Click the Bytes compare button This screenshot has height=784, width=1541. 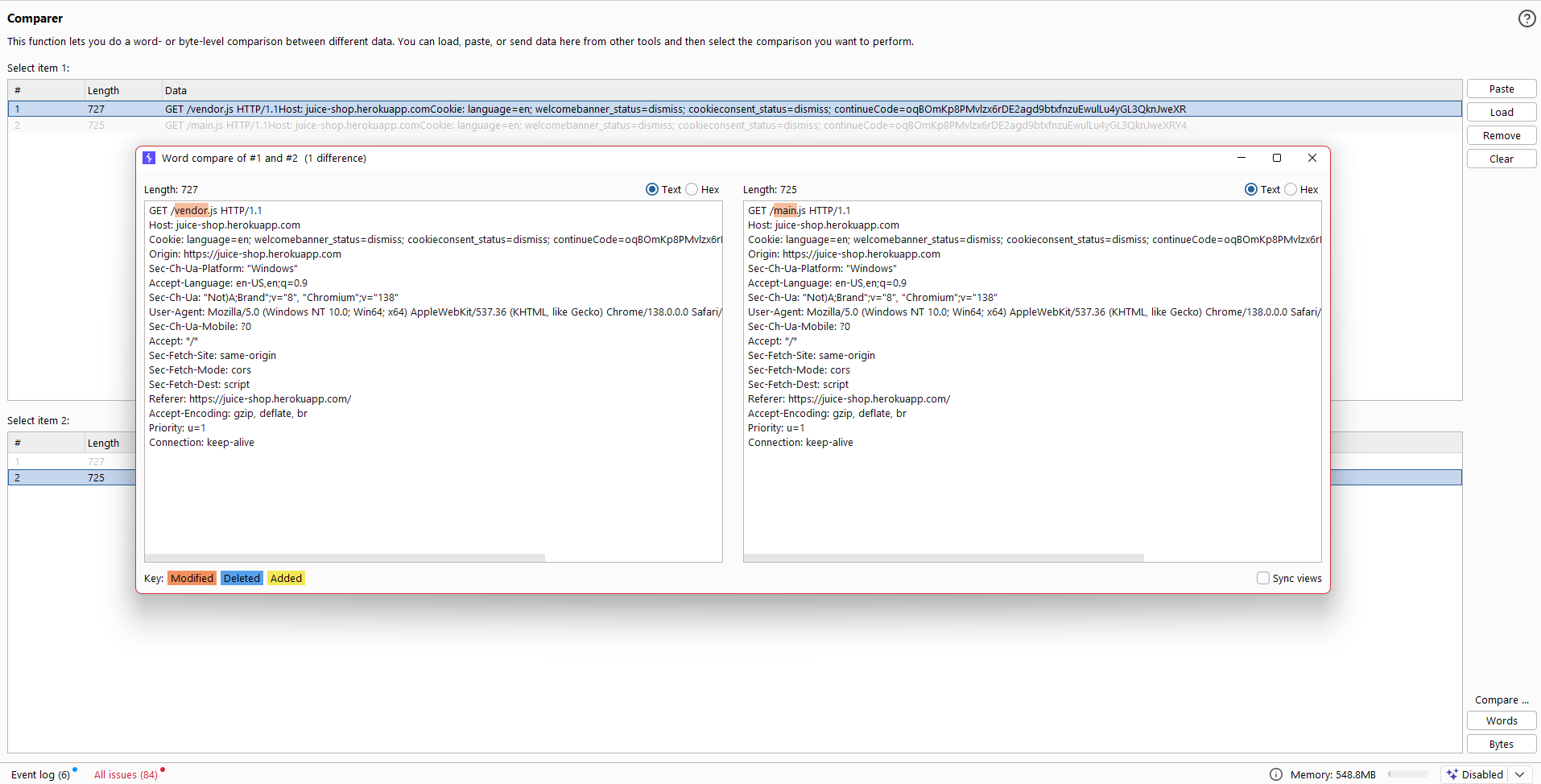pos(1501,744)
